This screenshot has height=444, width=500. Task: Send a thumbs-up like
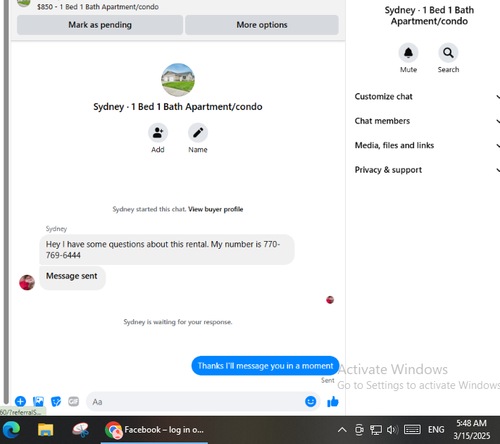point(333,402)
